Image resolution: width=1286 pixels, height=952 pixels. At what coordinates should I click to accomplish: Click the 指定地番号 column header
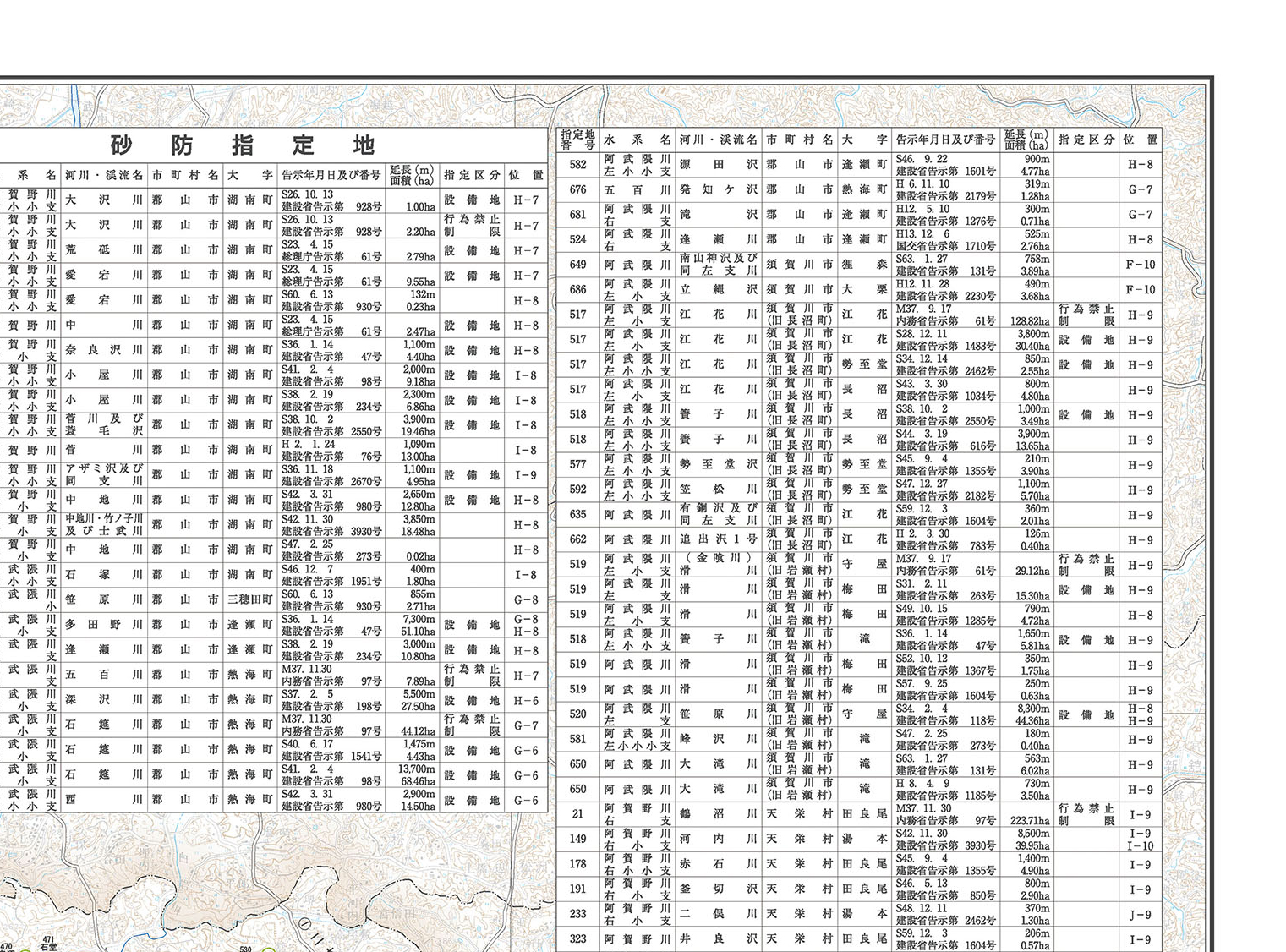point(577,140)
